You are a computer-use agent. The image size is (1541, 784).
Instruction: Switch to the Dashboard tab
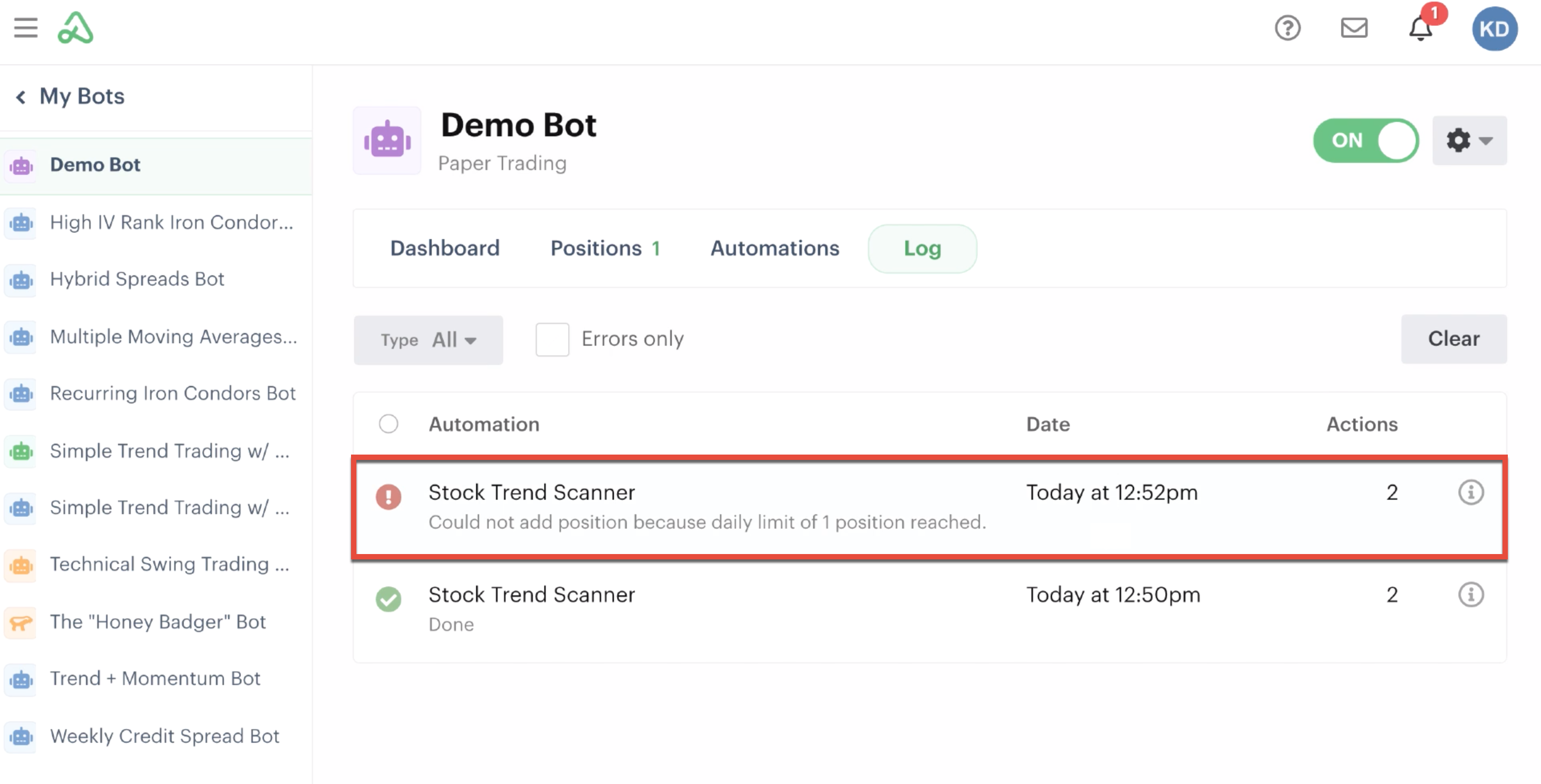[x=445, y=249]
